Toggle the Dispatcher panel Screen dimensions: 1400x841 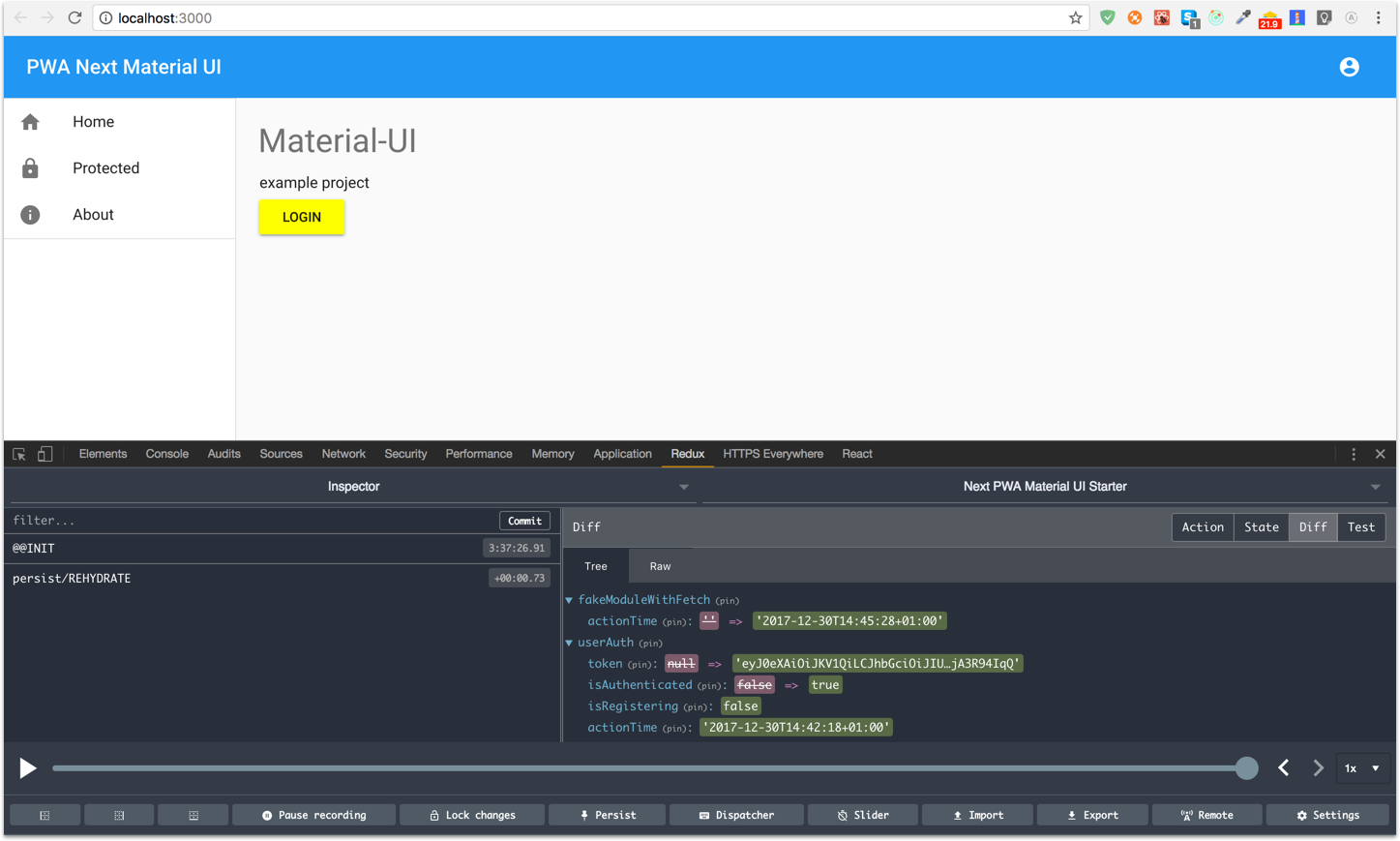[x=736, y=815]
